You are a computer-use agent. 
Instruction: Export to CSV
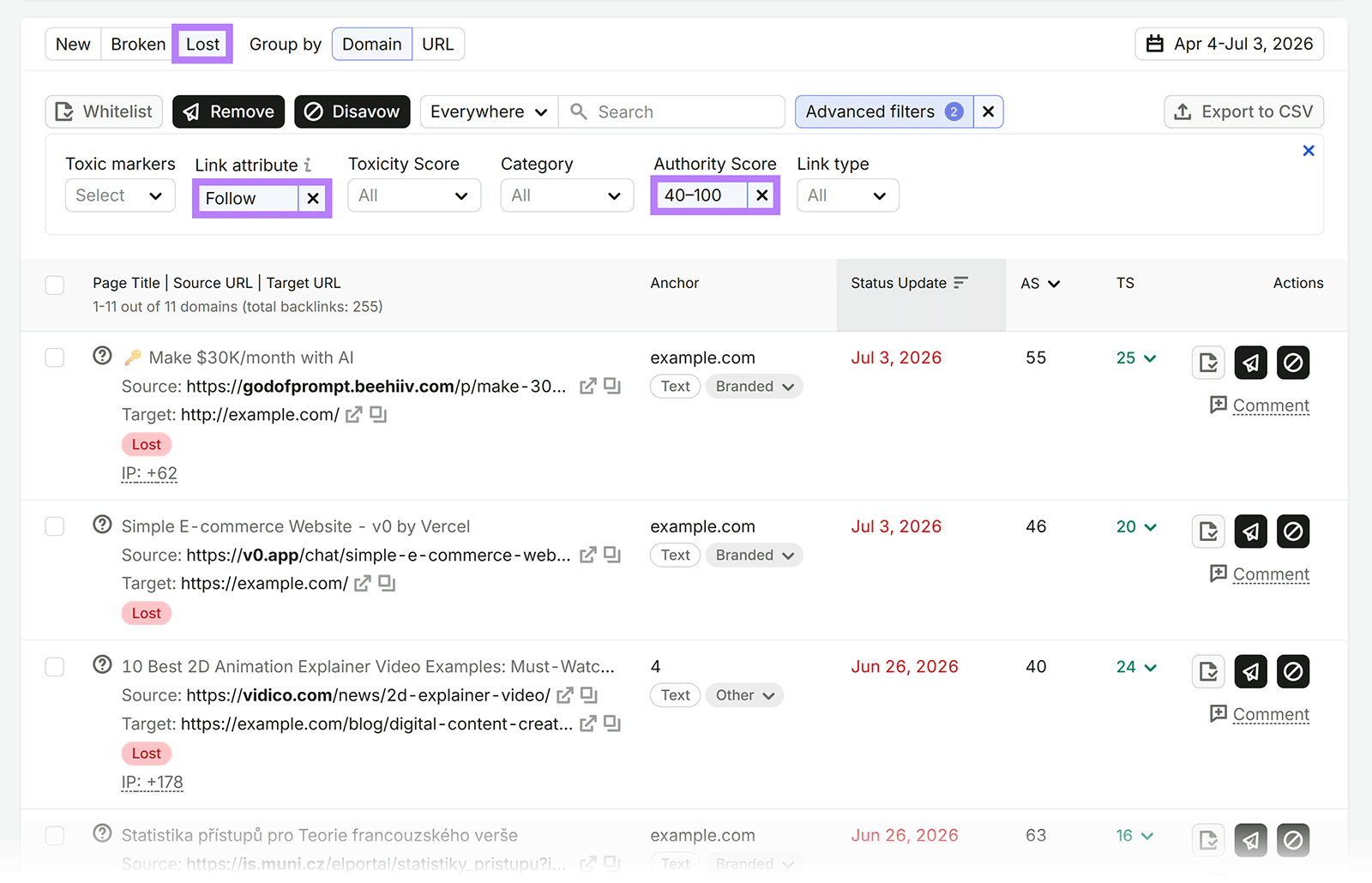[1244, 111]
